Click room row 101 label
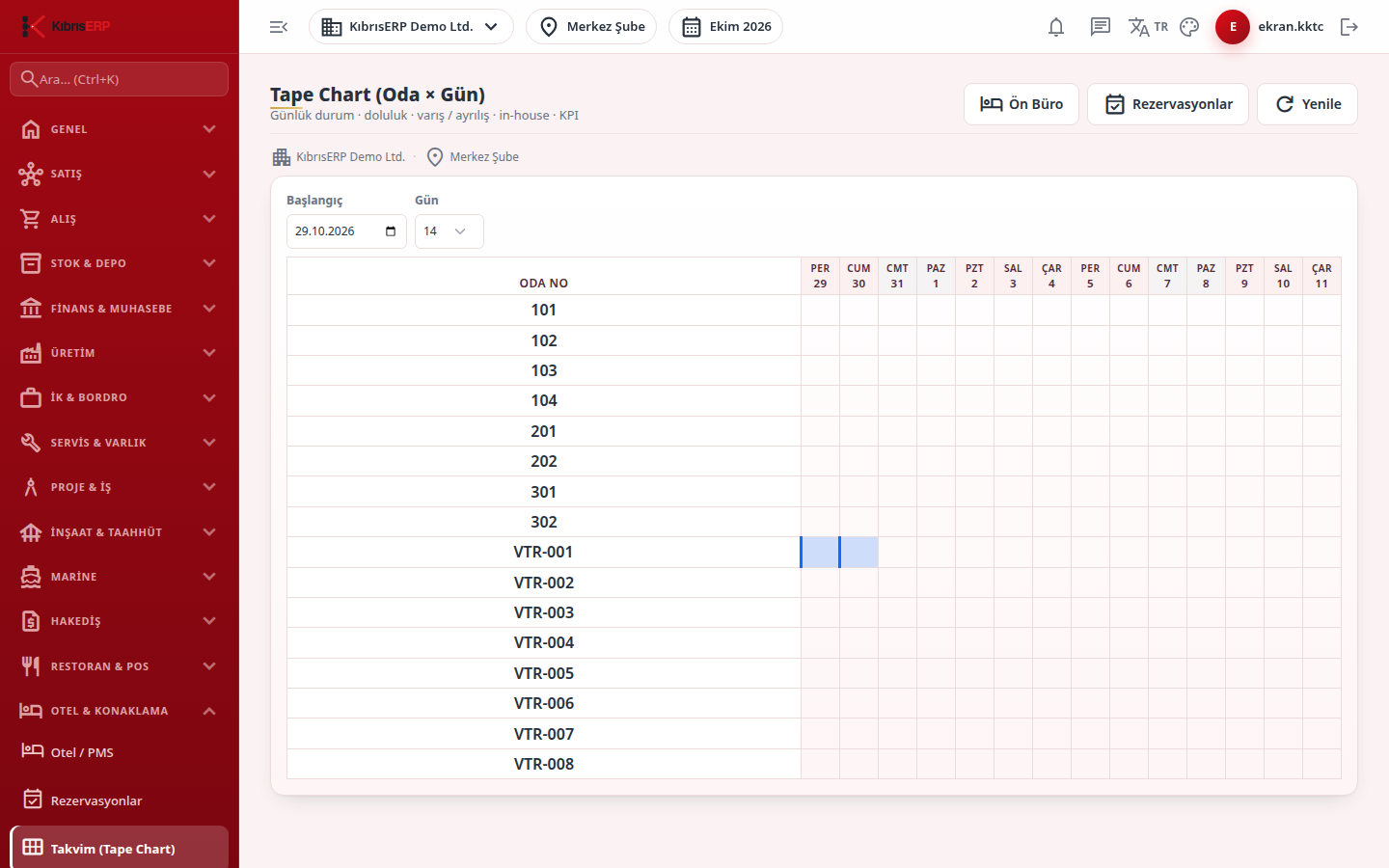This screenshot has width=1389, height=868. (x=544, y=311)
